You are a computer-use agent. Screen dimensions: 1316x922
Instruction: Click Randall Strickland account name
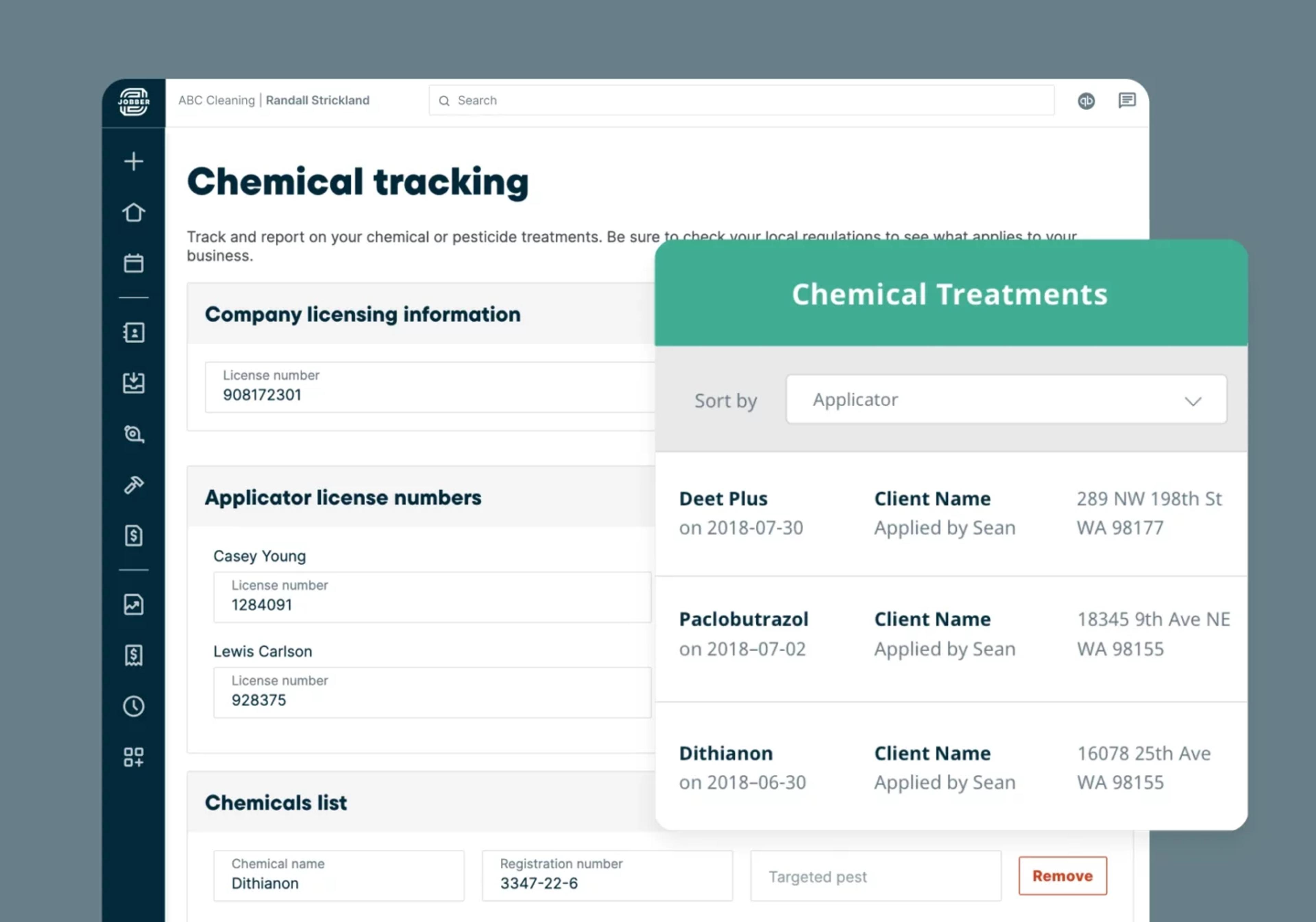tap(318, 100)
